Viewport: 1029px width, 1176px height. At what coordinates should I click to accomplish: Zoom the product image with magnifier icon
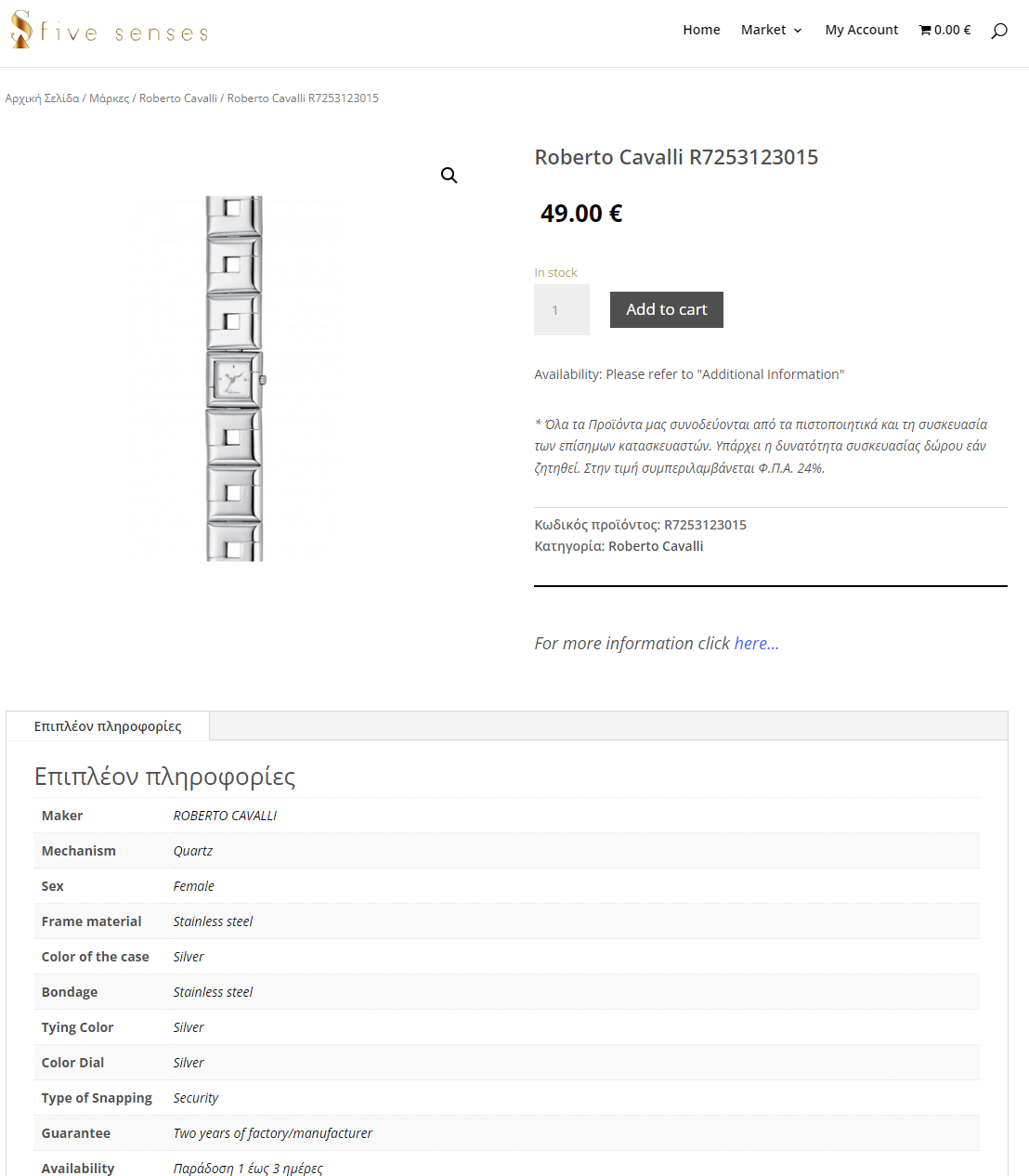[x=449, y=176]
